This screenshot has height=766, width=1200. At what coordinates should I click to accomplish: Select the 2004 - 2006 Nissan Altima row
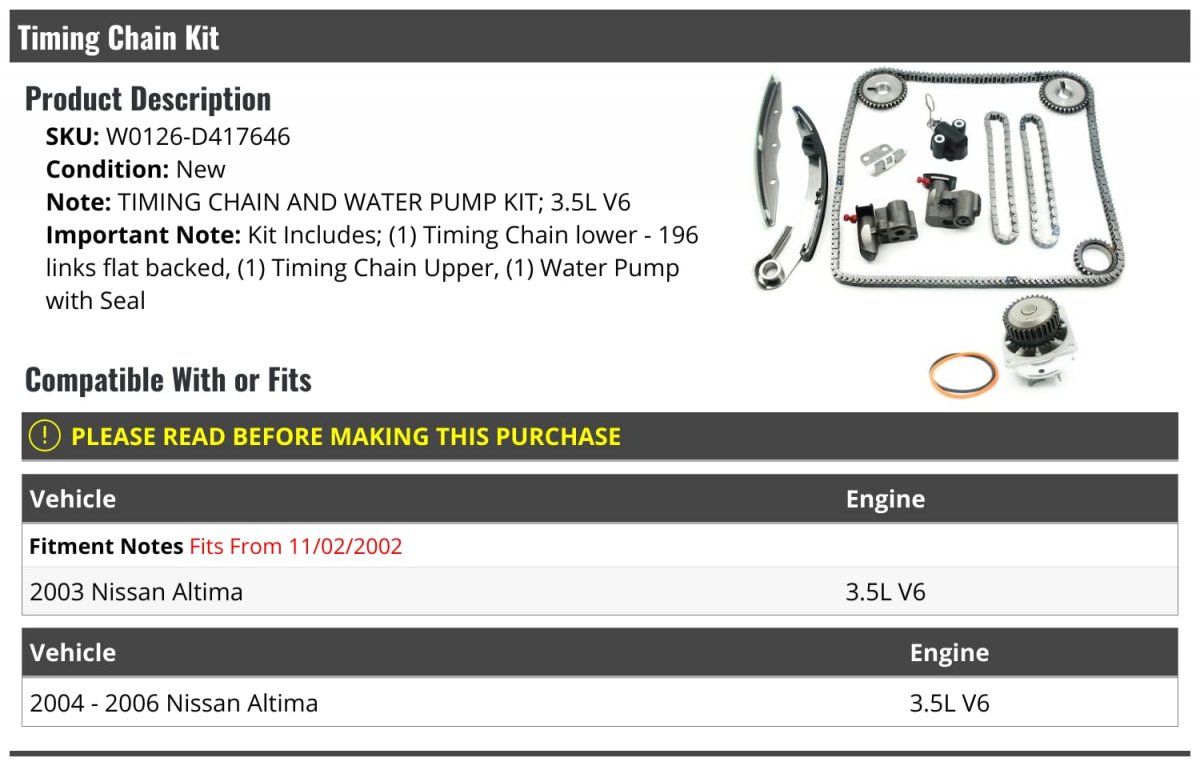point(600,702)
